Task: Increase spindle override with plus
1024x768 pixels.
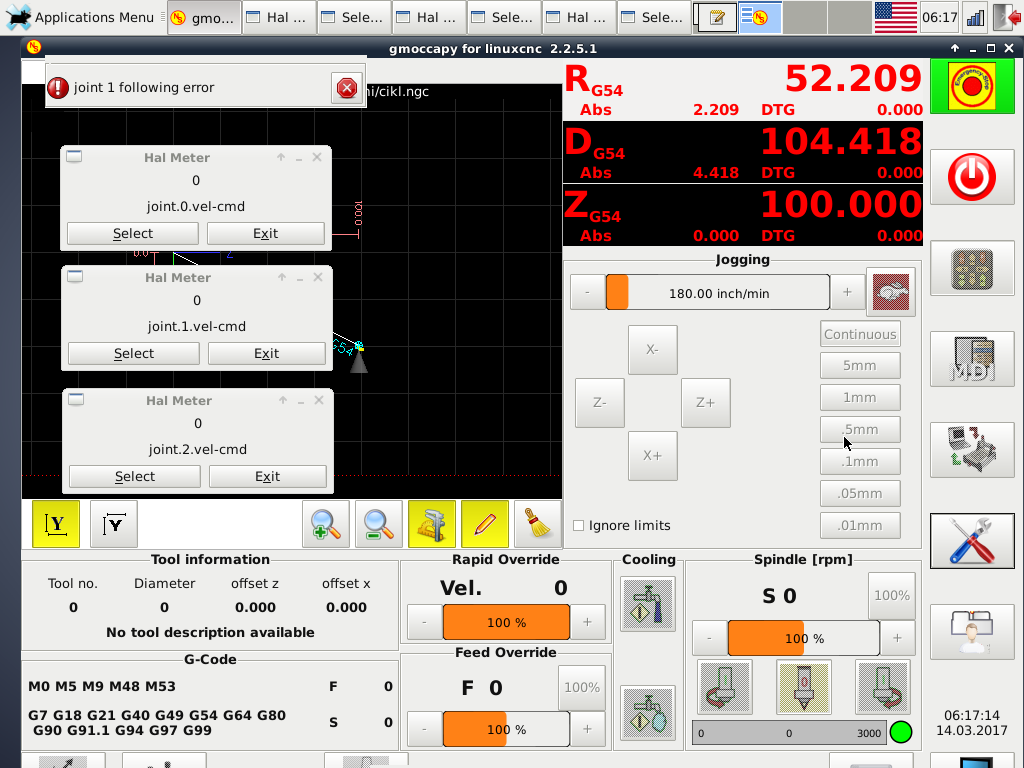Action: point(897,638)
